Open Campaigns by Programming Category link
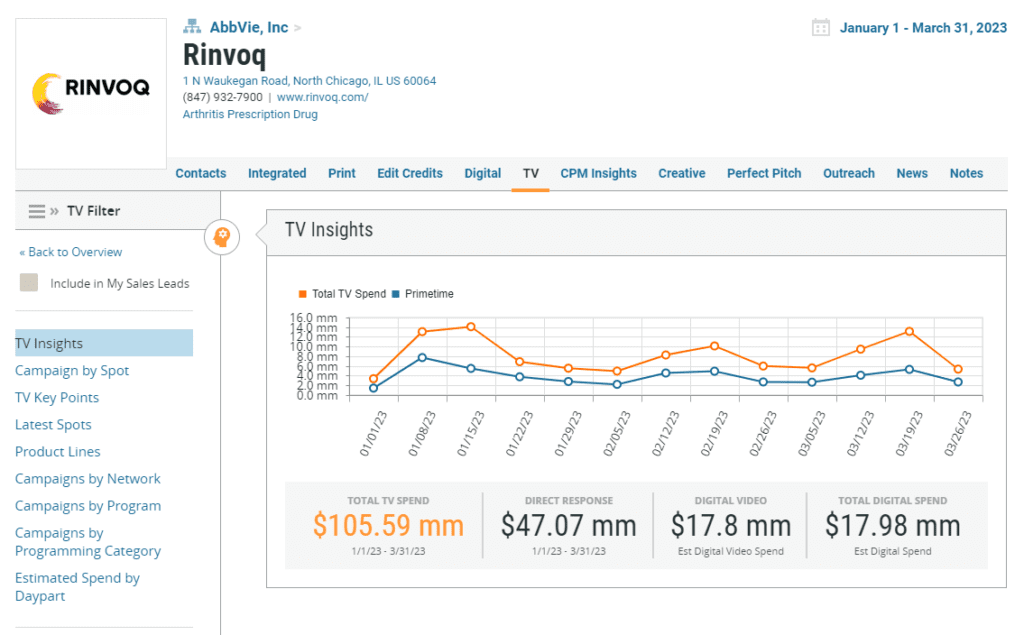 (x=88, y=542)
